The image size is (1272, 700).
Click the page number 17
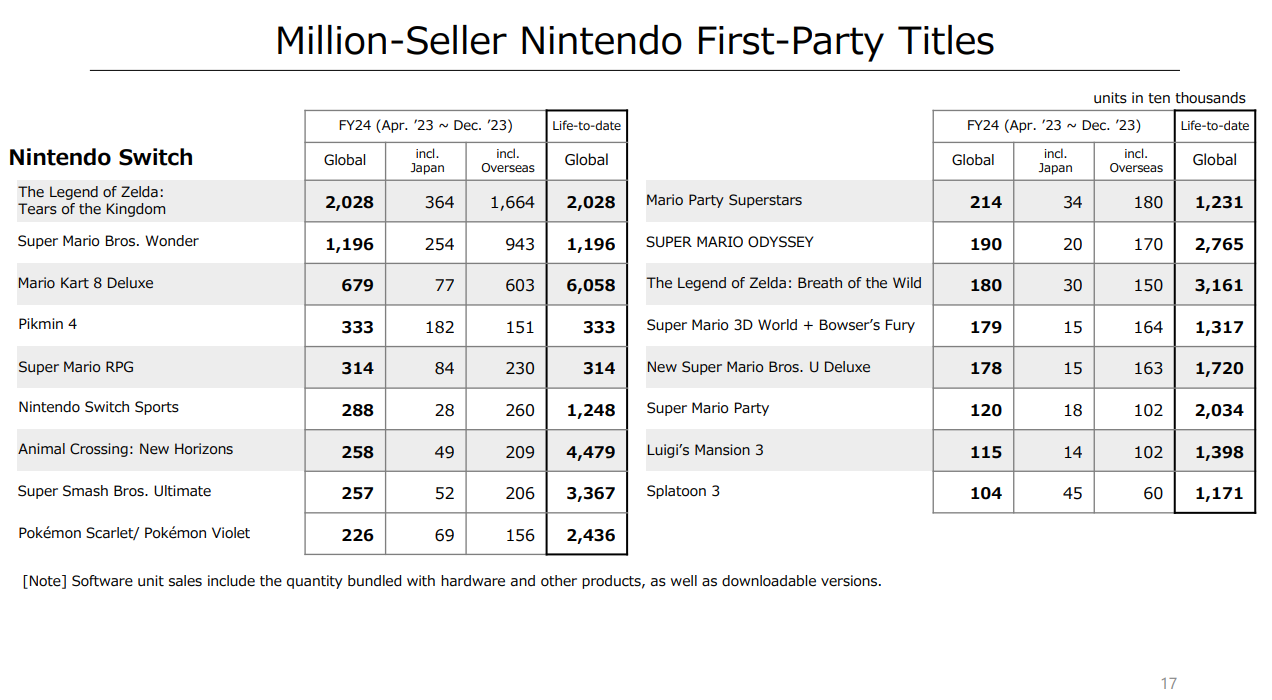coord(1169,683)
